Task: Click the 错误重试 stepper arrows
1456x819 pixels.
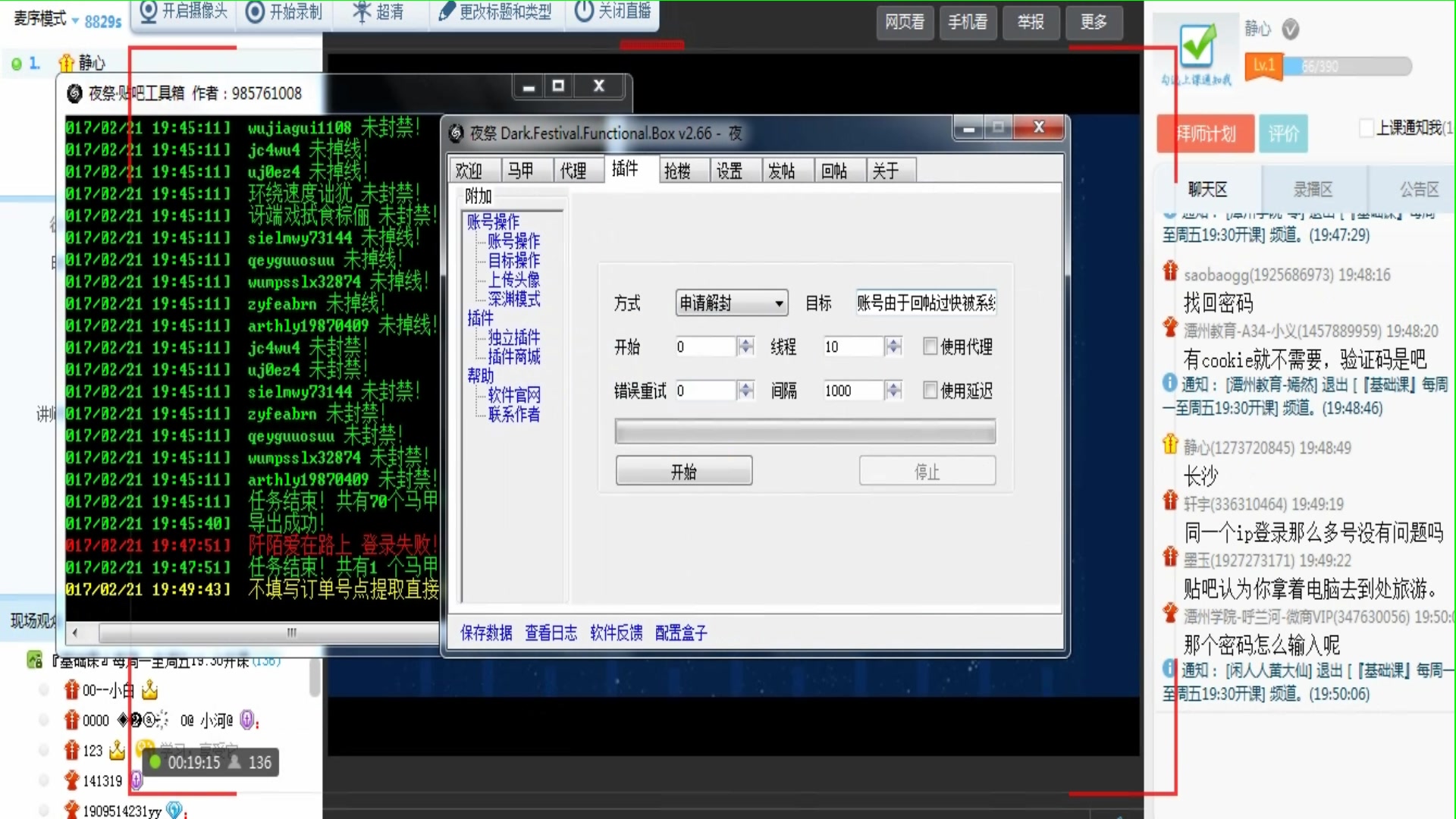Action: (746, 391)
